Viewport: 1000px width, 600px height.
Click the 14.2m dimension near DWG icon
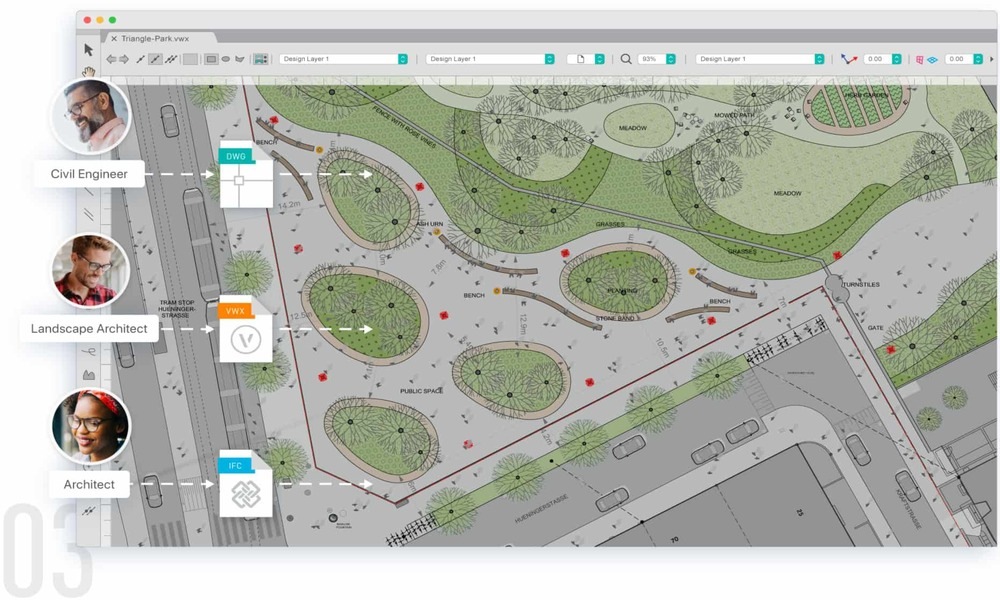tap(289, 205)
